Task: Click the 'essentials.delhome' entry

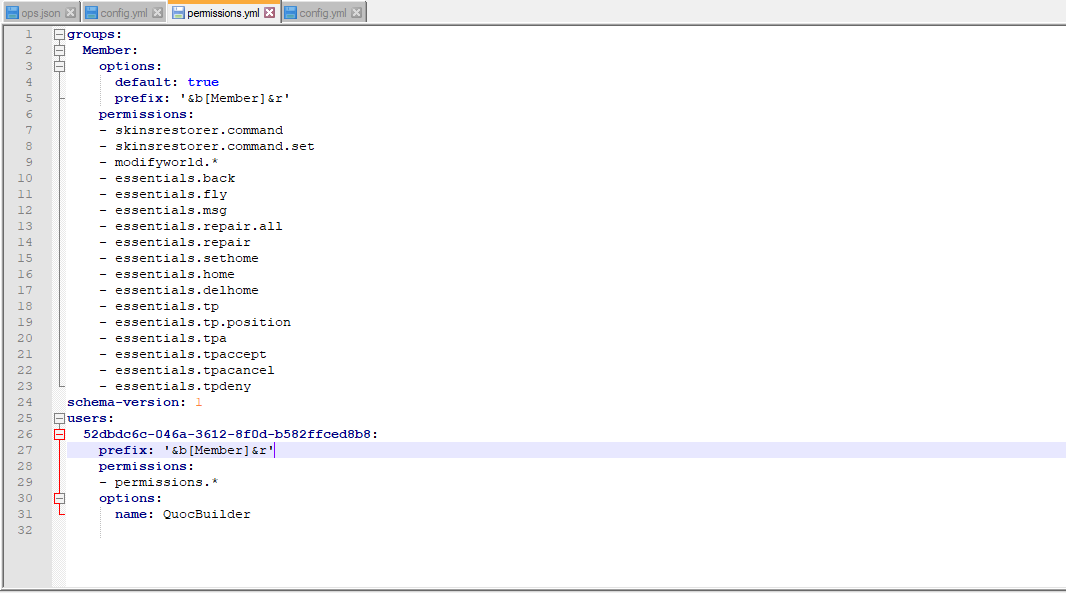Action: click(x=186, y=290)
